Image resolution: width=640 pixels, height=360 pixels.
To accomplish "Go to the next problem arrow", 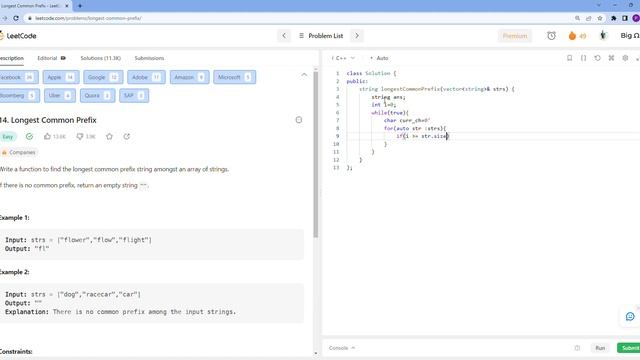I will [x=357, y=36].
